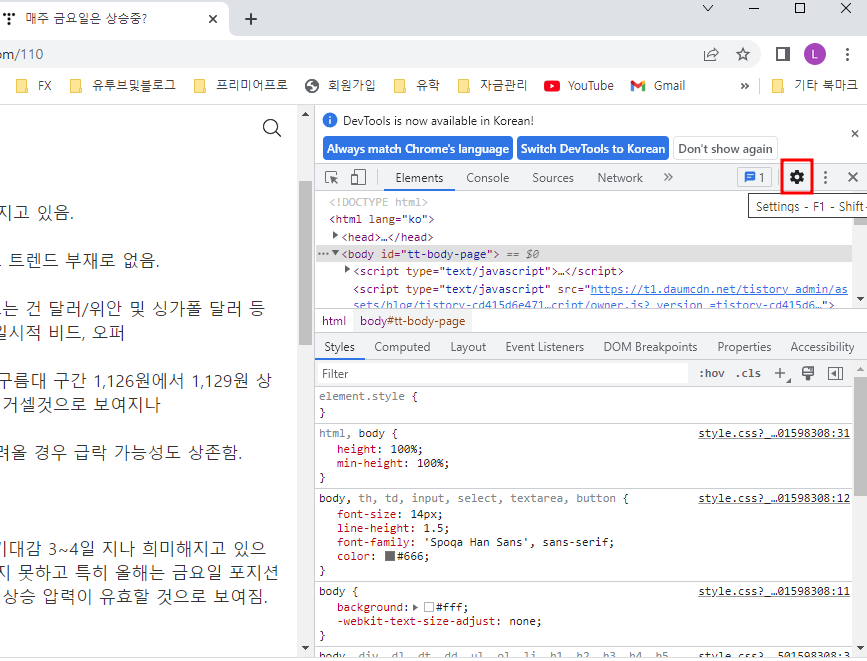This screenshot has height=661, width=867.
Task: Open the 유투브및블로그 bookmark folder
Action: pyautogui.click(x=123, y=86)
